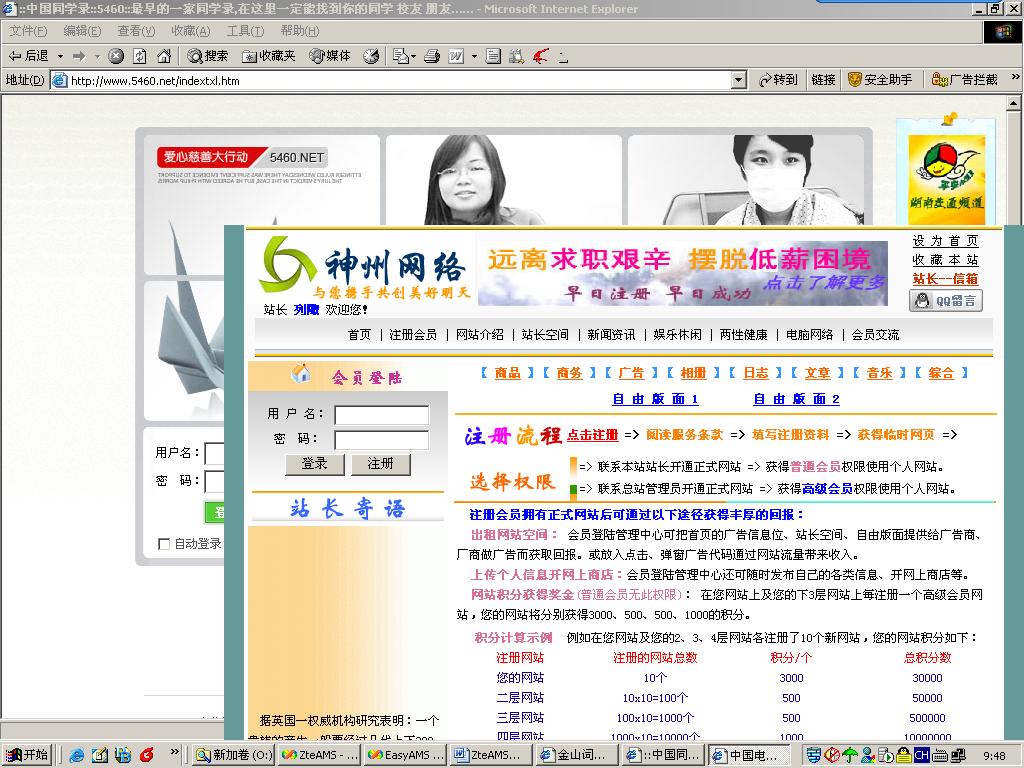Open the 收藏(A) menu
1024x768 pixels.
pos(191,31)
